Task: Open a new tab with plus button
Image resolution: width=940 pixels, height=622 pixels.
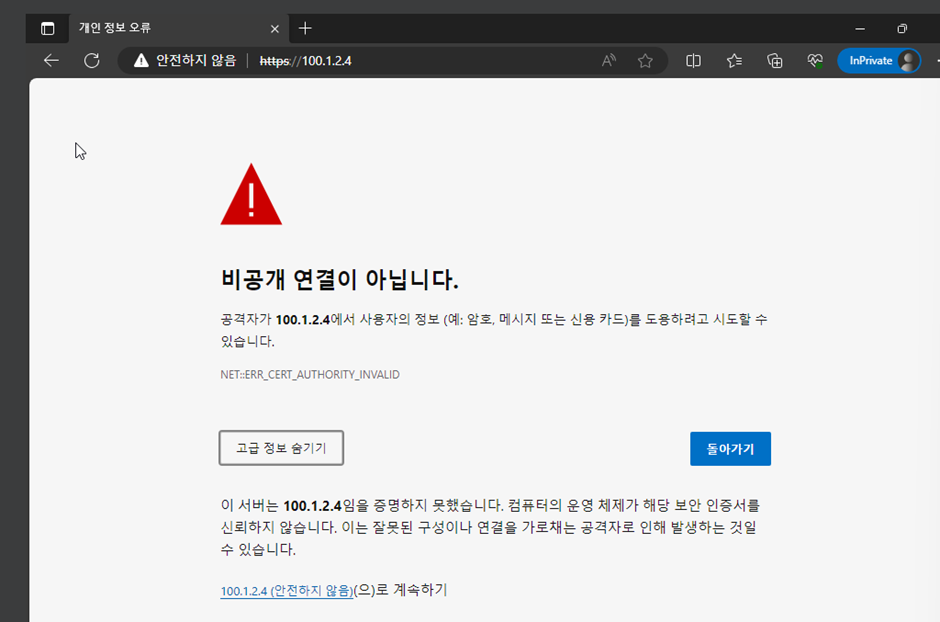Action: click(305, 28)
